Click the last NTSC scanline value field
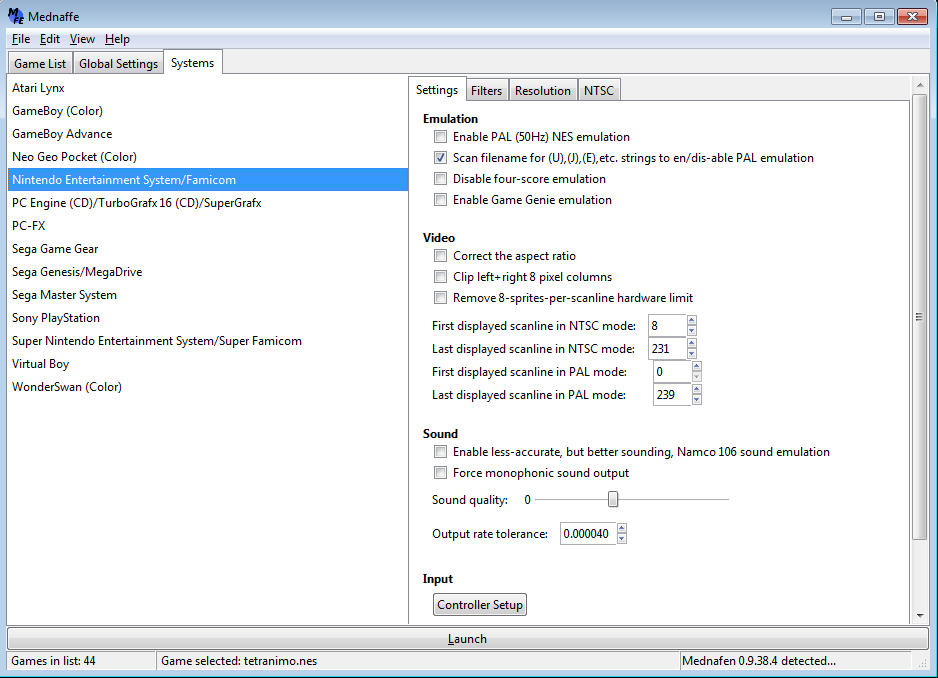The image size is (938, 678). [667, 349]
